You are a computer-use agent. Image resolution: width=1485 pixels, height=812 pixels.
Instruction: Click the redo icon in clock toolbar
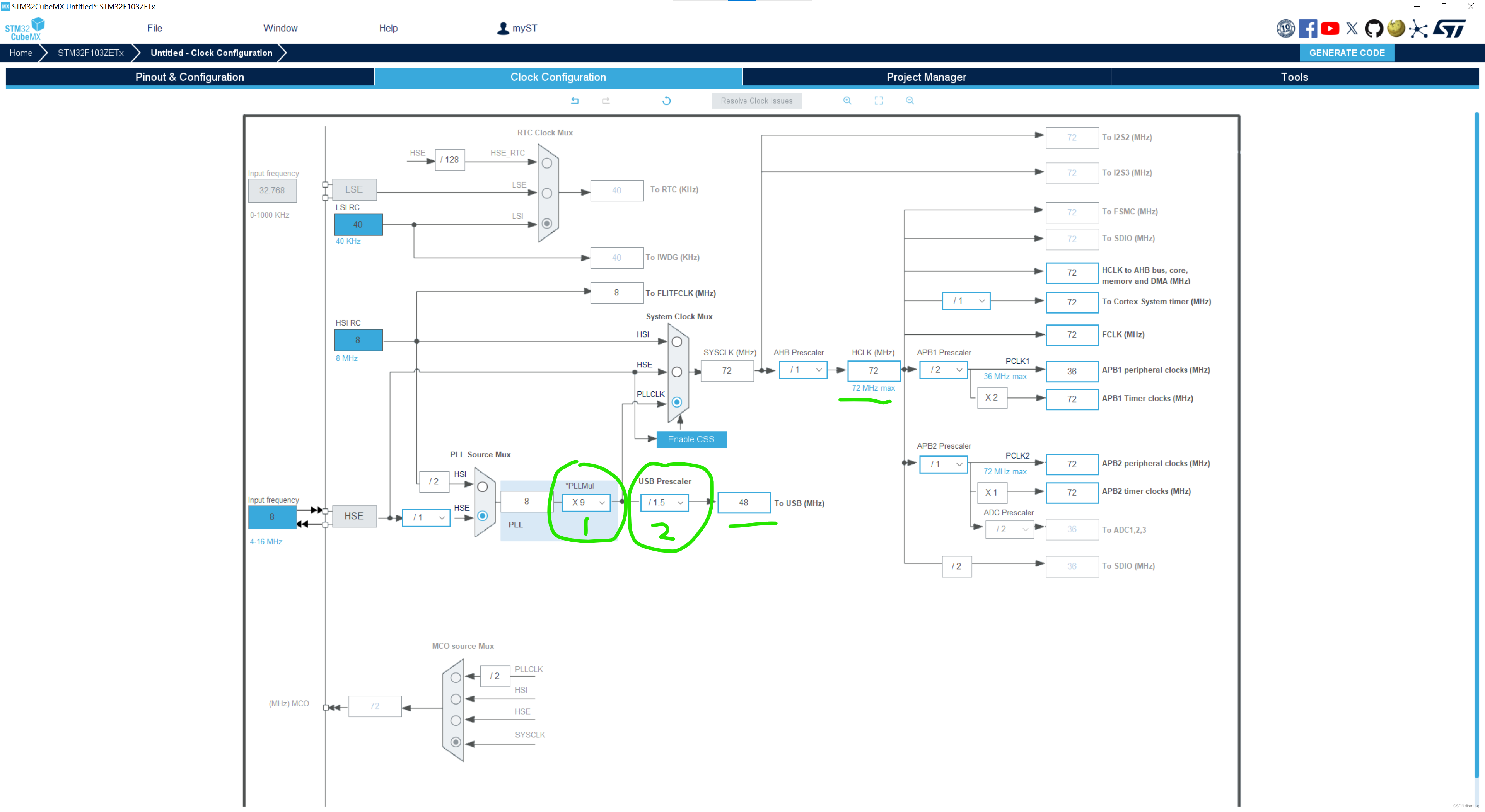606,101
